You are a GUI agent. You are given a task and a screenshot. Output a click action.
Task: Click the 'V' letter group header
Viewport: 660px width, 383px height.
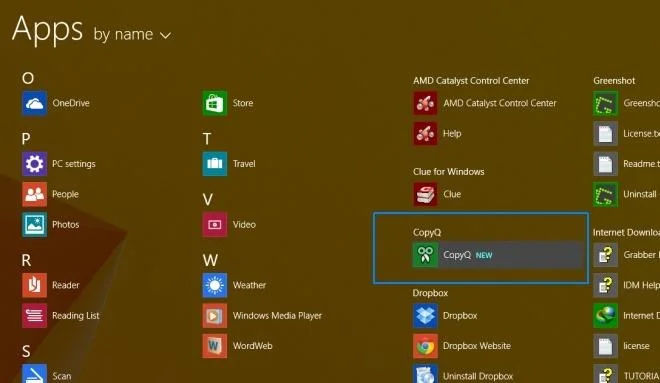[x=208, y=199]
